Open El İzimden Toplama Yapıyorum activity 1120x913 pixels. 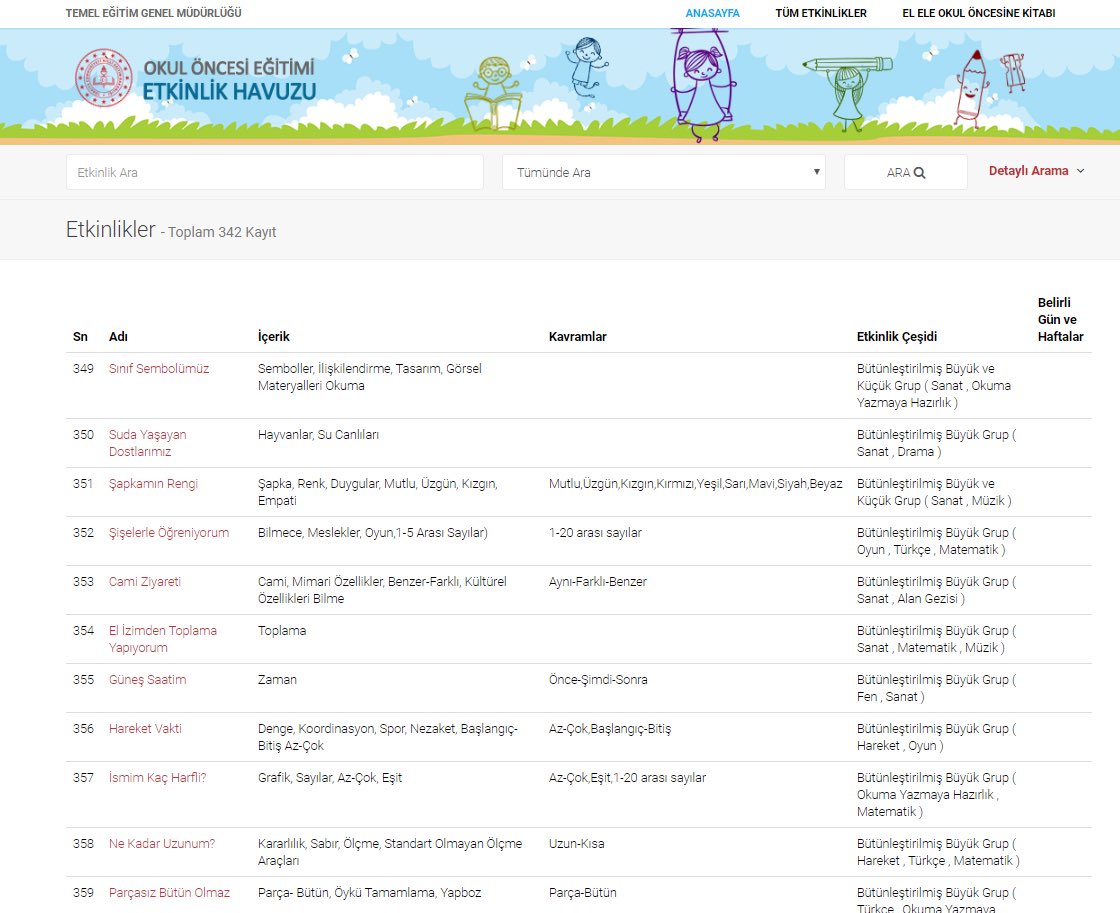(162, 639)
